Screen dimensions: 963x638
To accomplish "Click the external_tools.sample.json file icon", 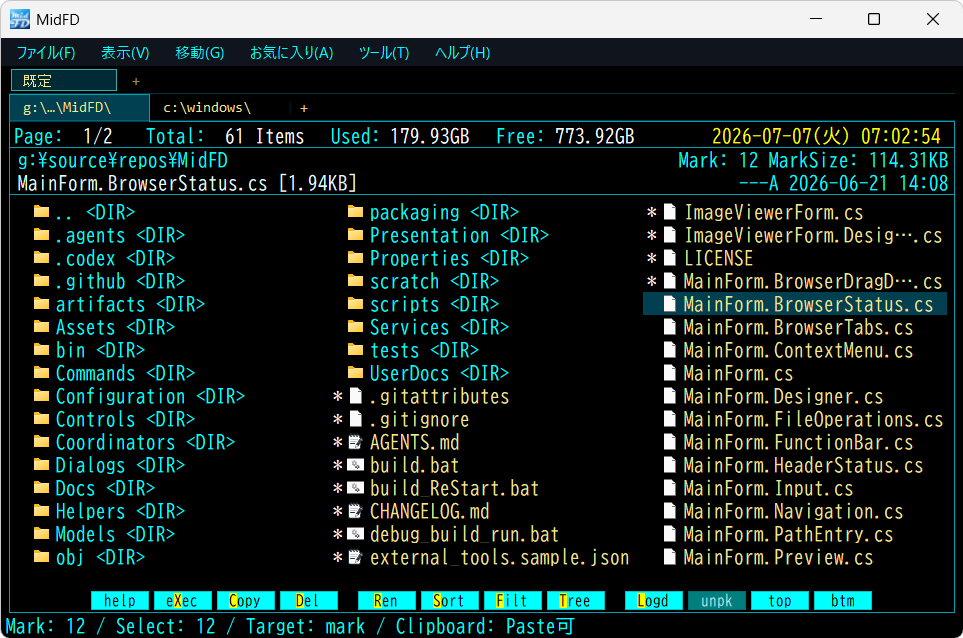I will [356, 557].
